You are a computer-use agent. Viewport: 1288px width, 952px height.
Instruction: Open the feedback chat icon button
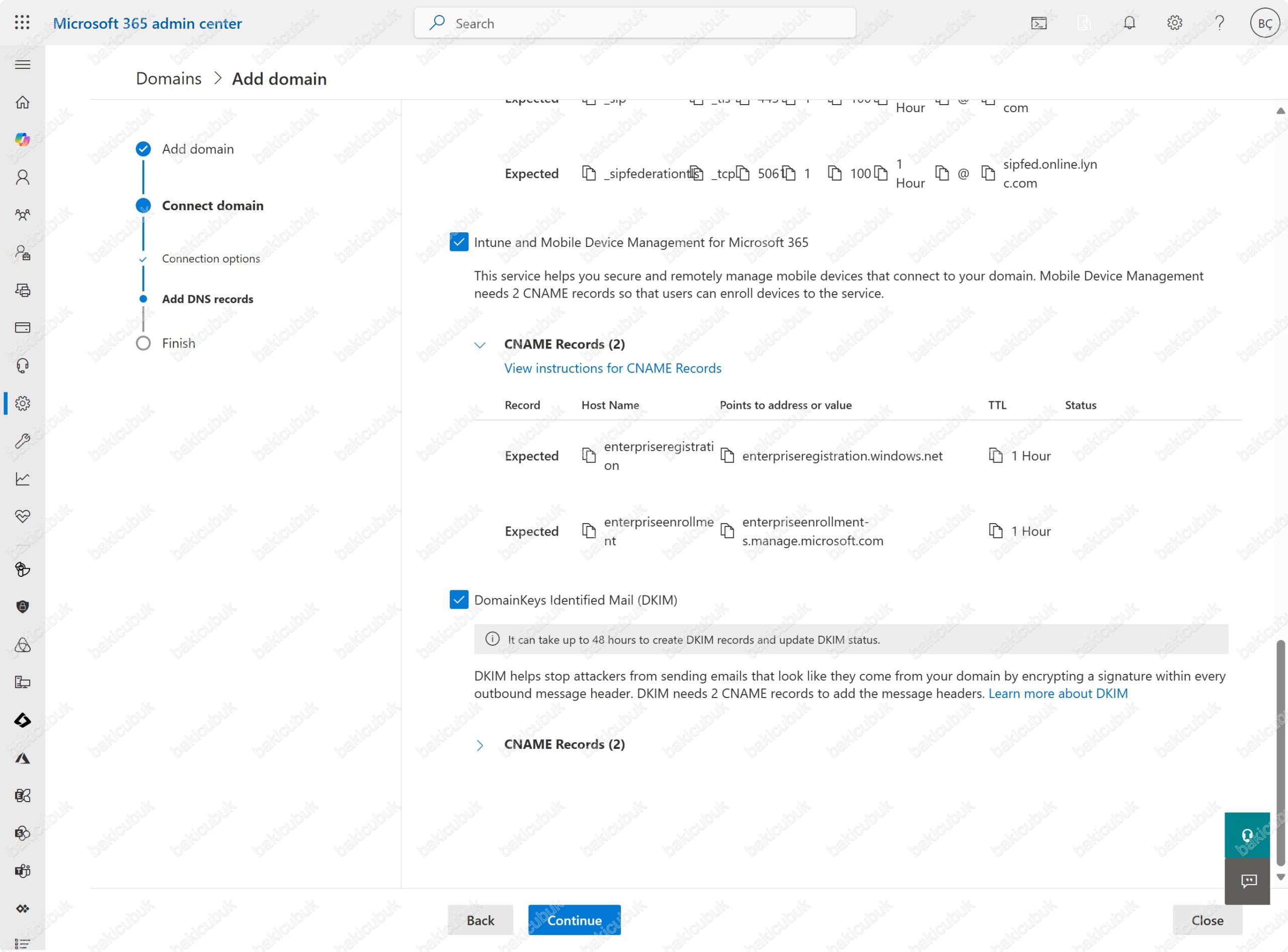(1248, 881)
